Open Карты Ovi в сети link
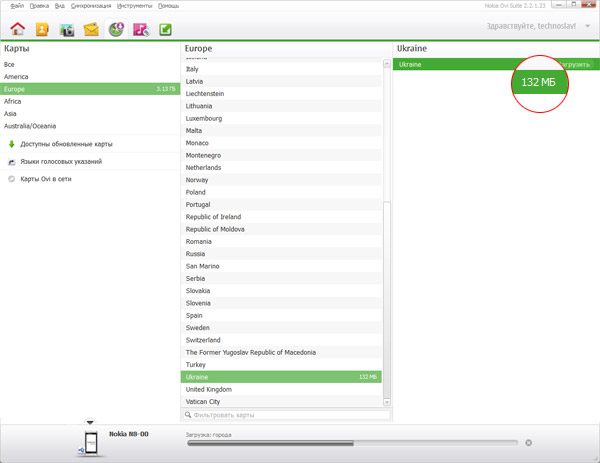Viewport: 600px width, 463px height. [46, 179]
